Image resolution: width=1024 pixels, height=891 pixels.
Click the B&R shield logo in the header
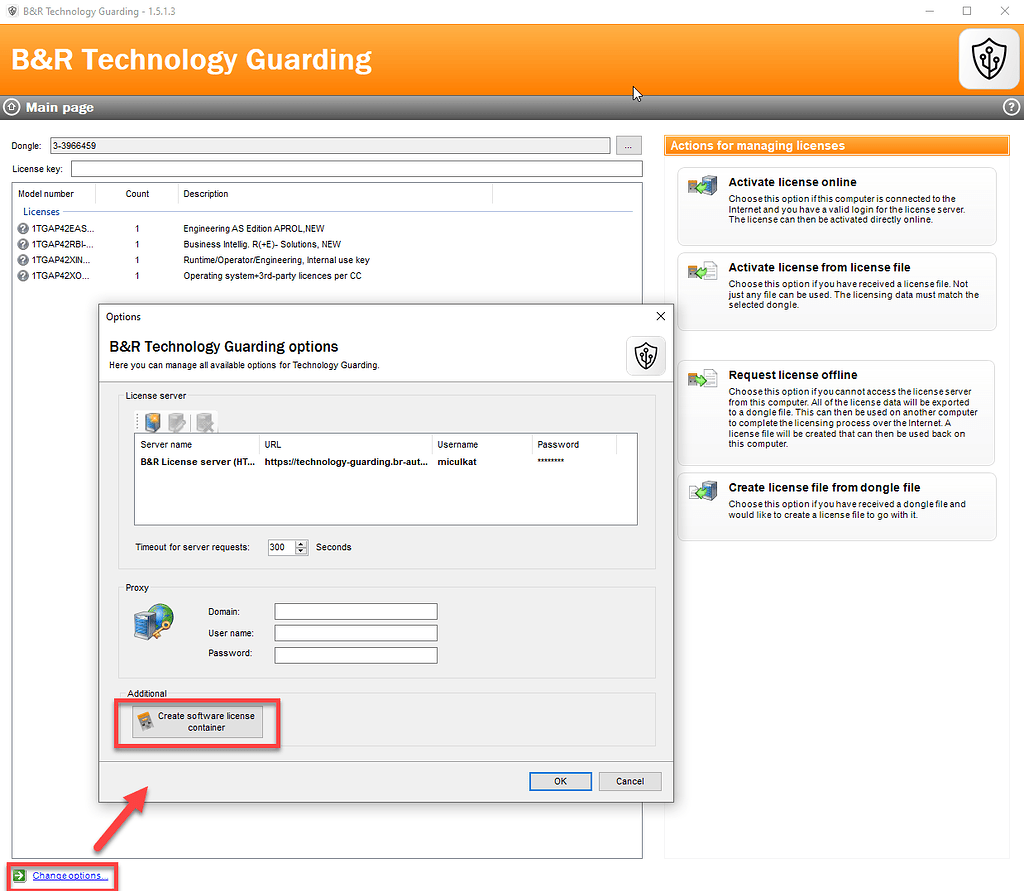[x=988, y=58]
